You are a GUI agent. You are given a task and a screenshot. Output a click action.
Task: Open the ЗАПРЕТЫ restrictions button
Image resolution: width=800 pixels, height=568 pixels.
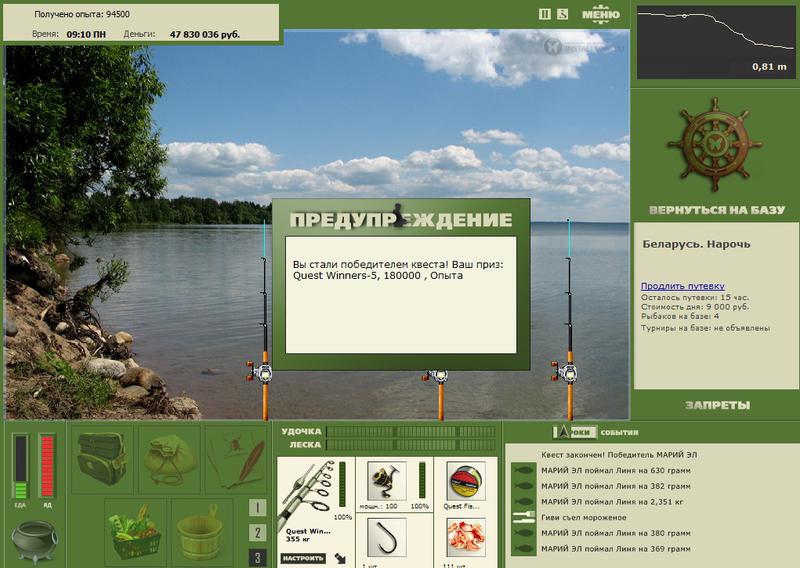pos(717,405)
